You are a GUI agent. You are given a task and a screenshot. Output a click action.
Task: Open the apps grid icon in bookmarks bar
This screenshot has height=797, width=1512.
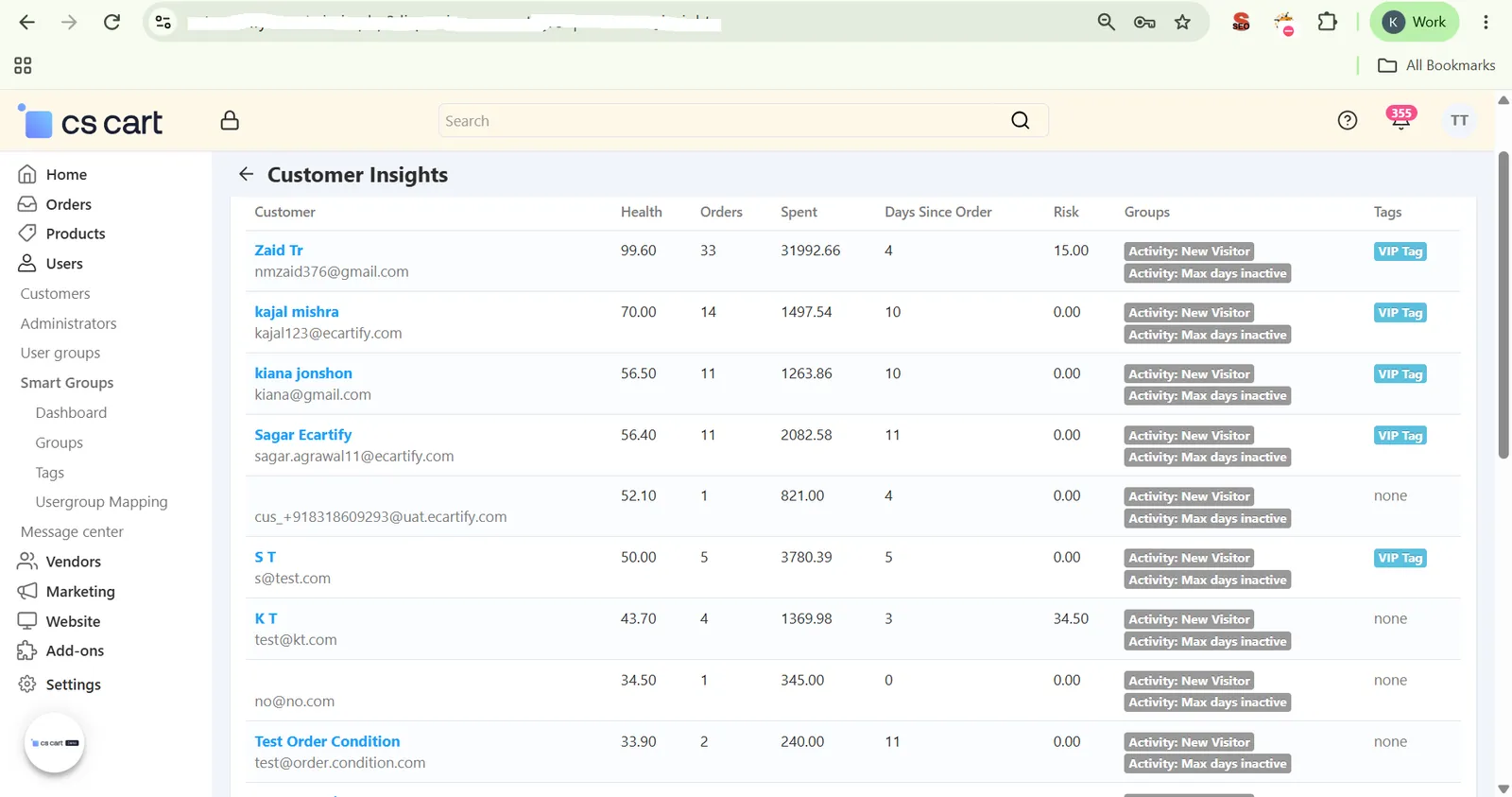[23, 65]
